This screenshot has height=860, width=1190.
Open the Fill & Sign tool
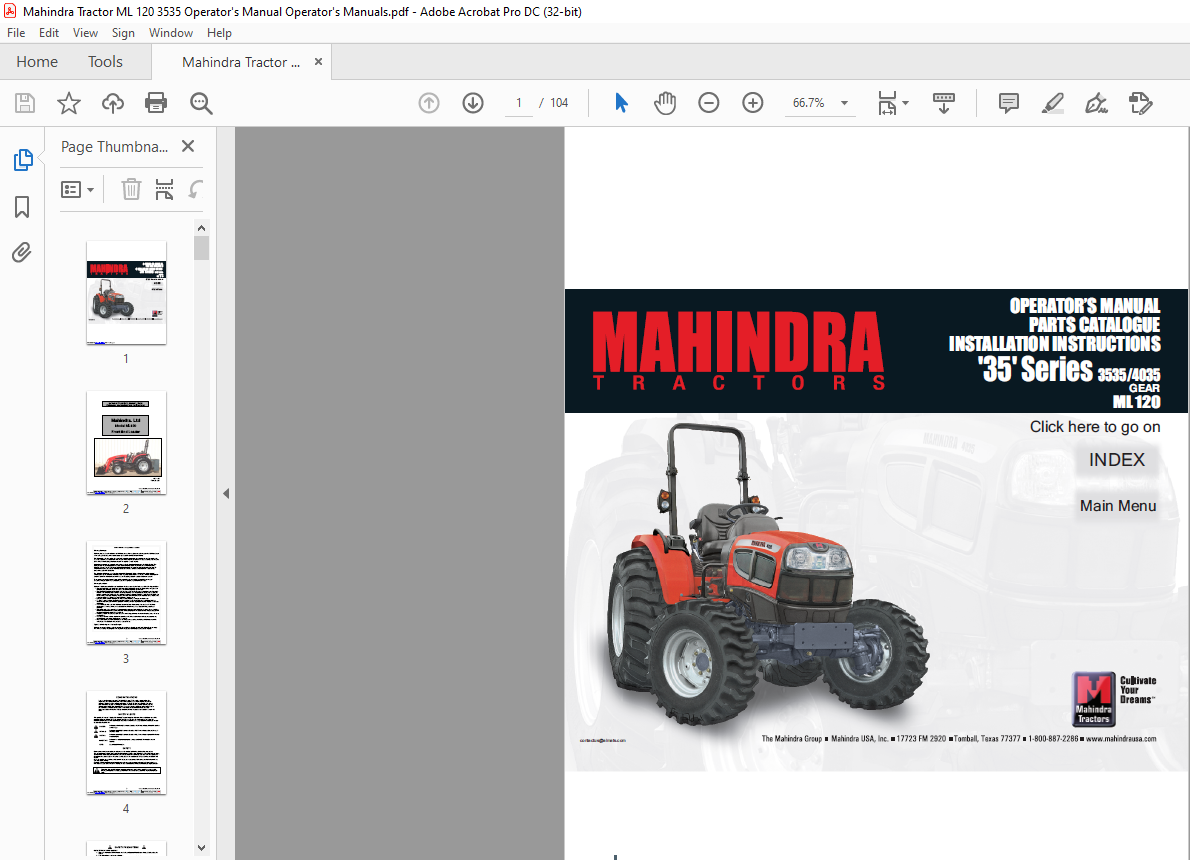coord(1097,102)
